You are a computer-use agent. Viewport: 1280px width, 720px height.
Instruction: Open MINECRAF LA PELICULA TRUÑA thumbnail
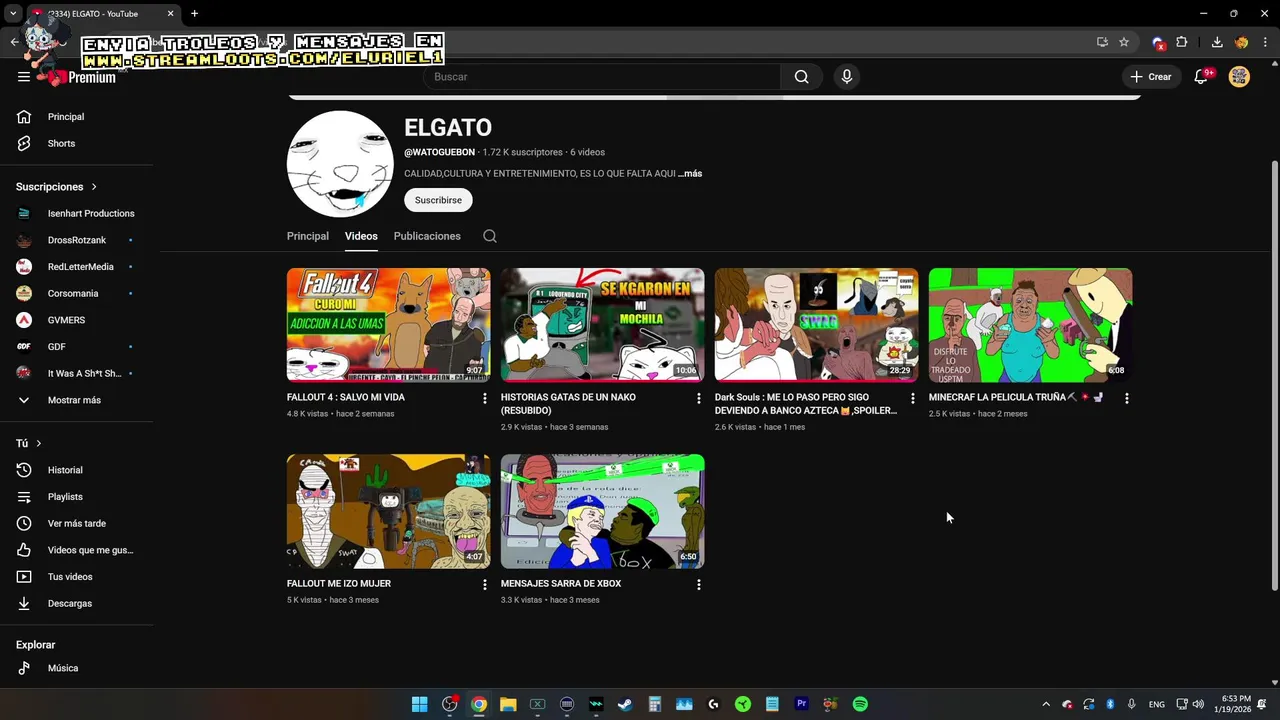(x=1031, y=325)
